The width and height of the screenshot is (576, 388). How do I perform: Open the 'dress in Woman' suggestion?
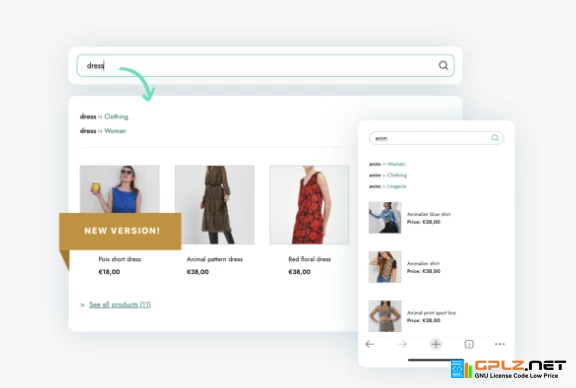(103, 131)
